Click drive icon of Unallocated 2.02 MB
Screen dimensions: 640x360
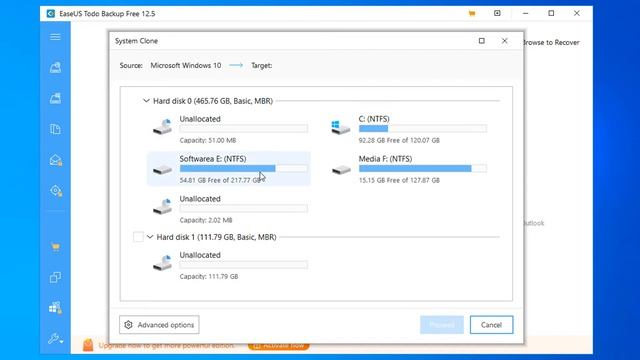(x=162, y=206)
